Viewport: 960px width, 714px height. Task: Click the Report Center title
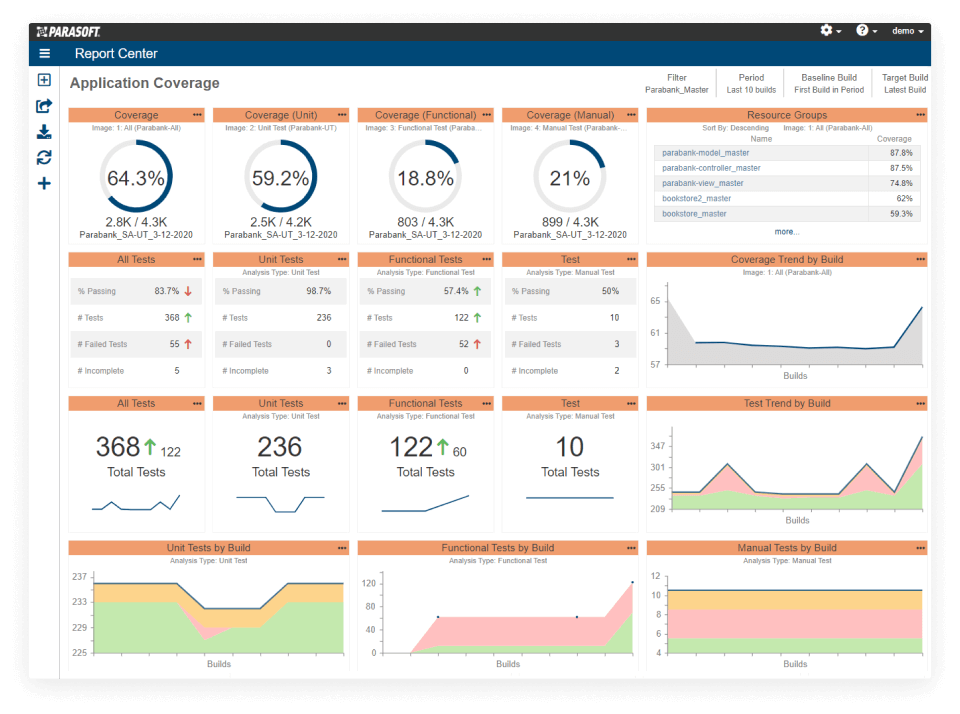[x=116, y=53]
